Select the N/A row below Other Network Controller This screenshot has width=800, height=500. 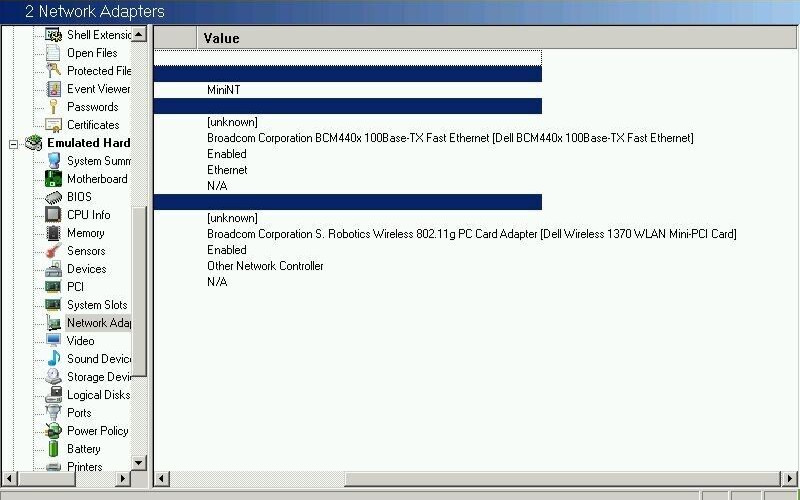217,282
